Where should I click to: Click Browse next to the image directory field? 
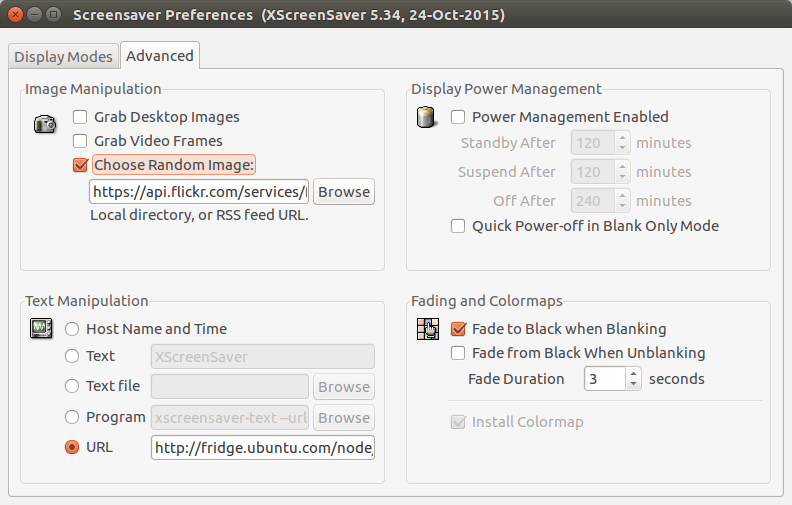[344, 192]
